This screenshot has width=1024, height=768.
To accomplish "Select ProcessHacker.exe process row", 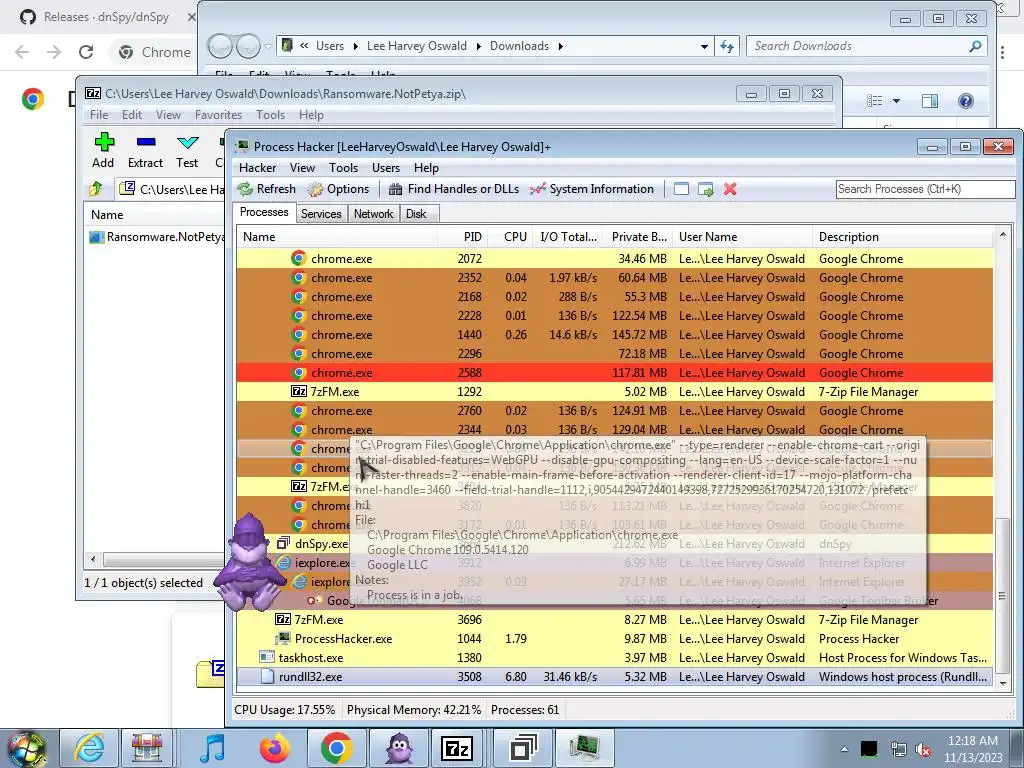I will pos(615,639).
